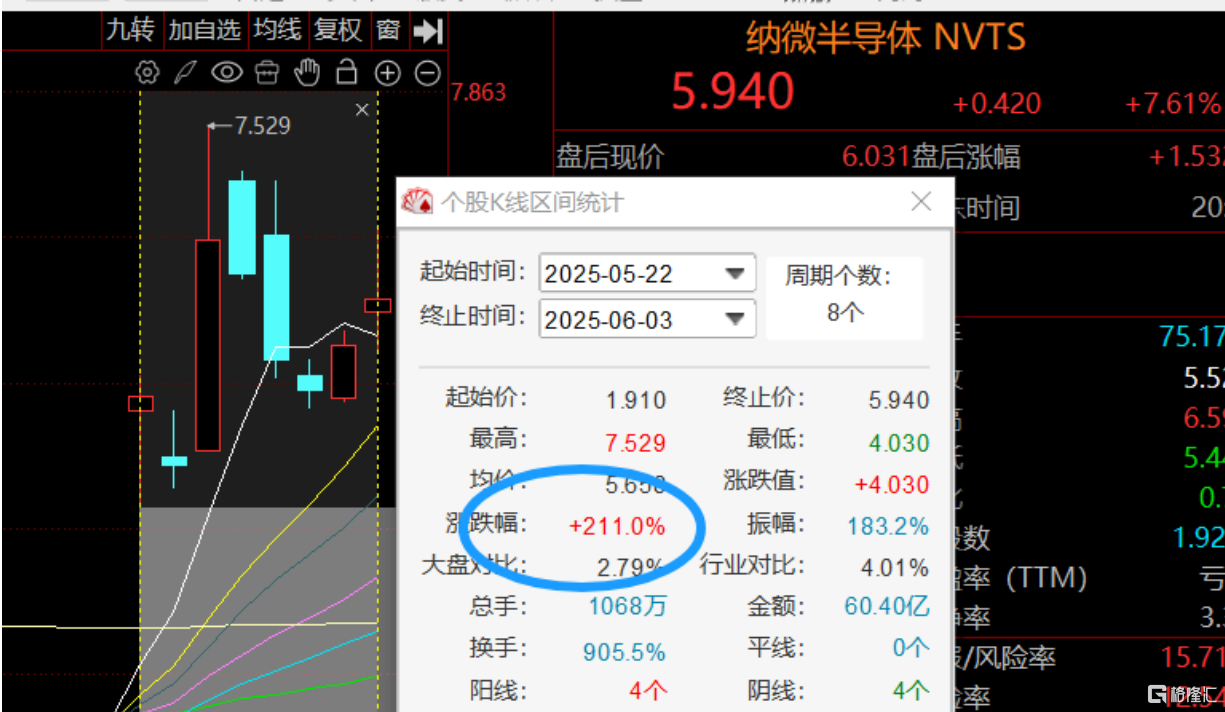This screenshot has height=712, width=1225.
Task: Click the 换手 value 905.5%
Action: coord(625,652)
